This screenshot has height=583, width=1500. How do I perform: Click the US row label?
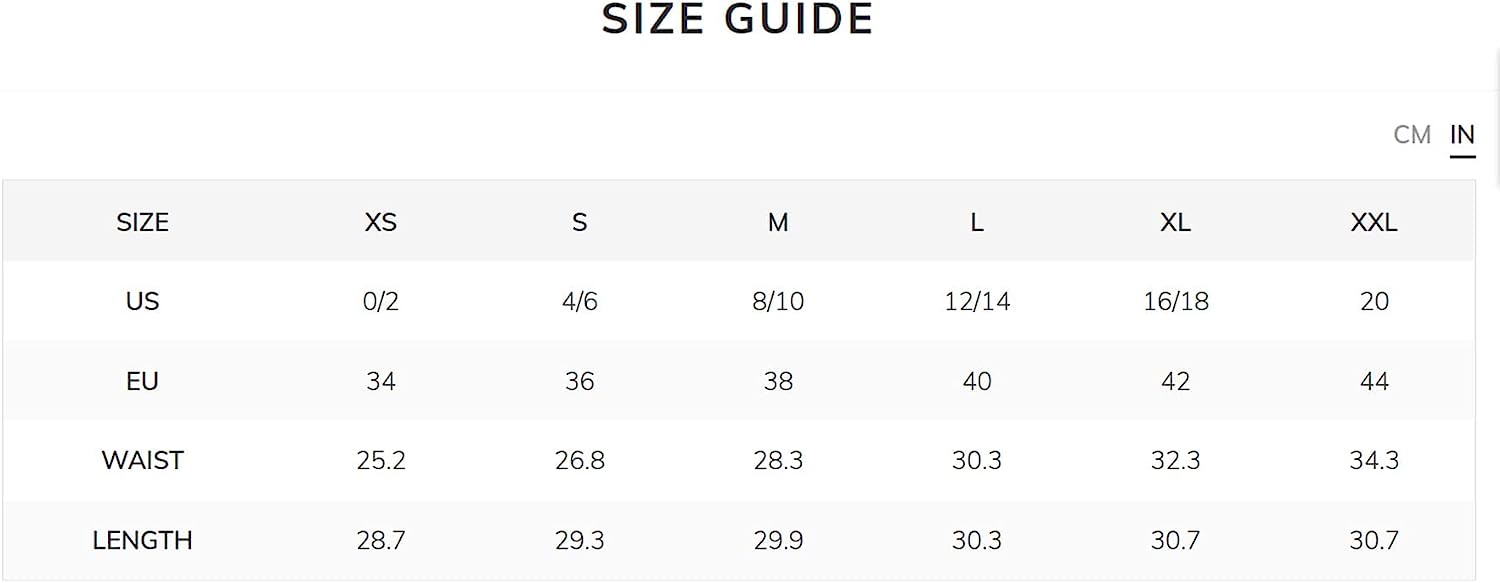coord(142,301)
